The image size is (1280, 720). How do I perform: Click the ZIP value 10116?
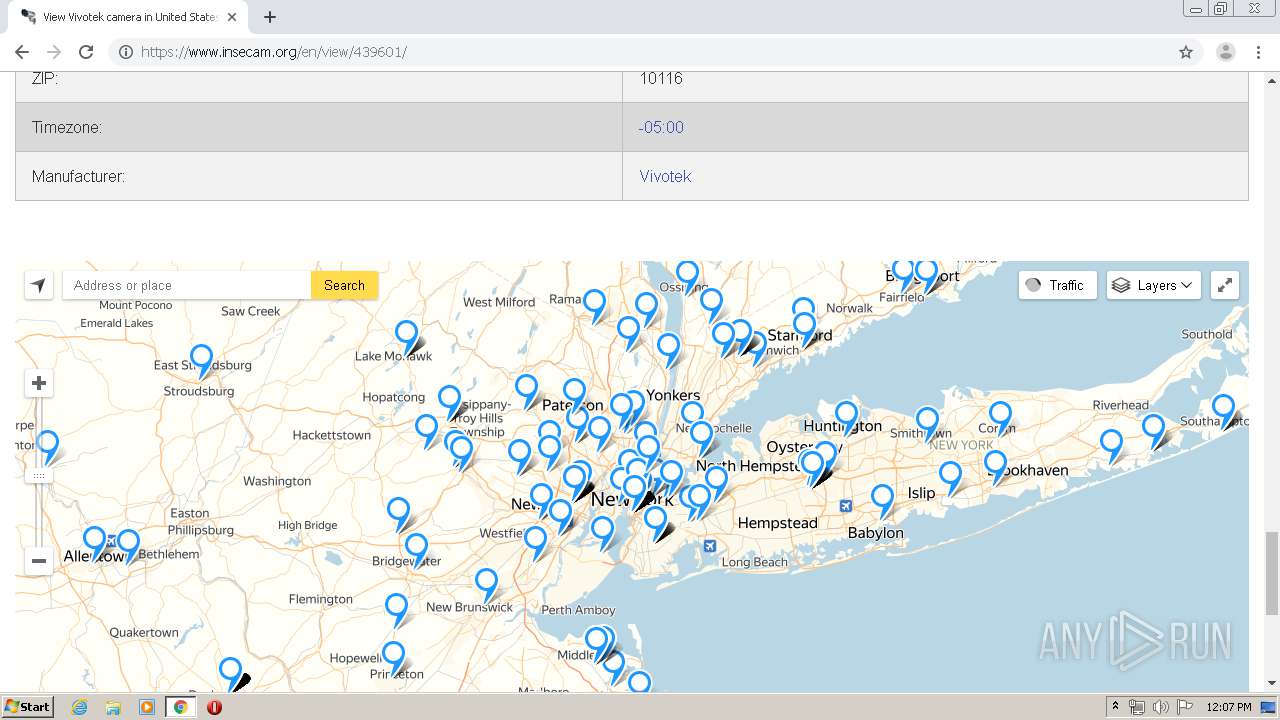[661, 78]
